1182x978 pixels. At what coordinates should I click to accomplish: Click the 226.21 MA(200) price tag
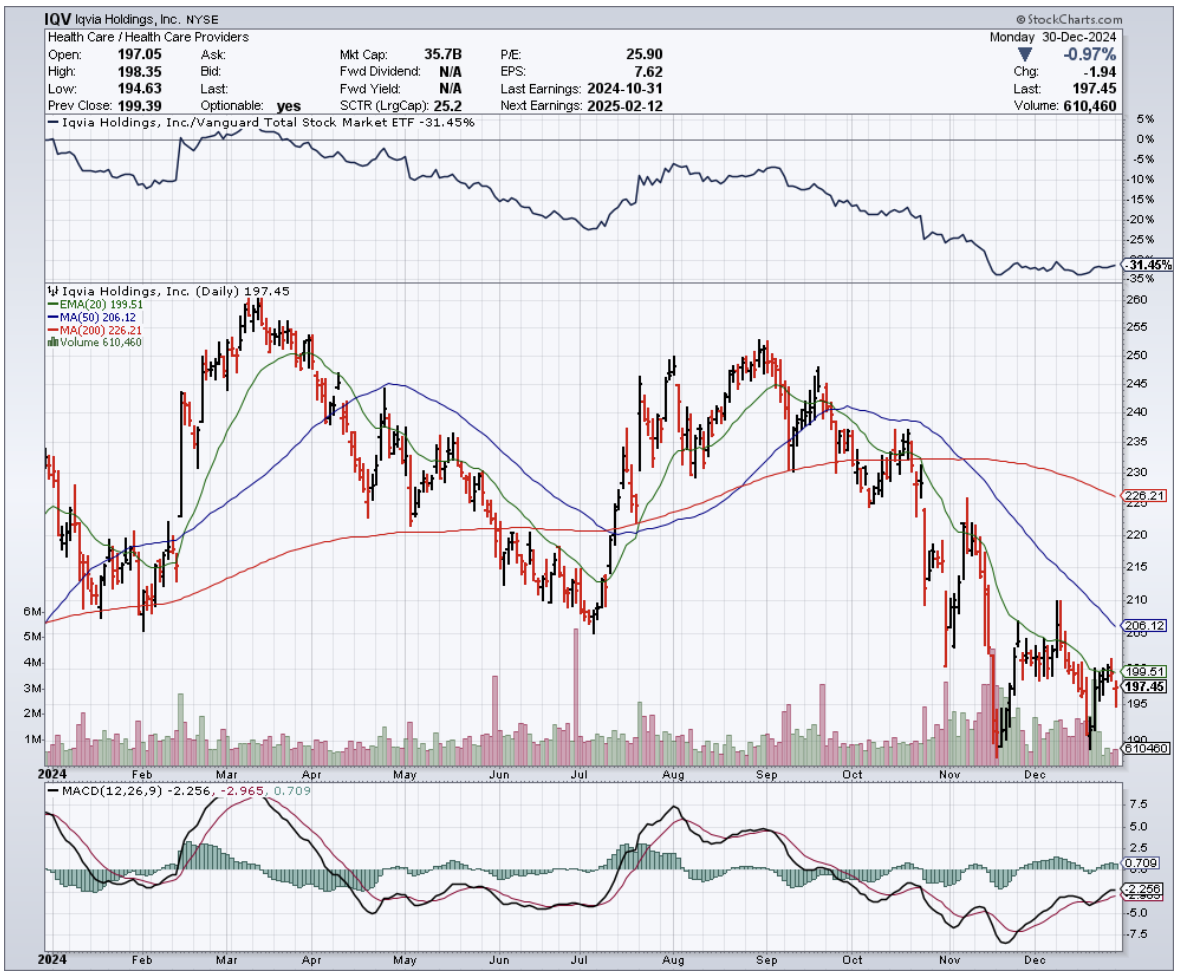[x=1145, y=495]
